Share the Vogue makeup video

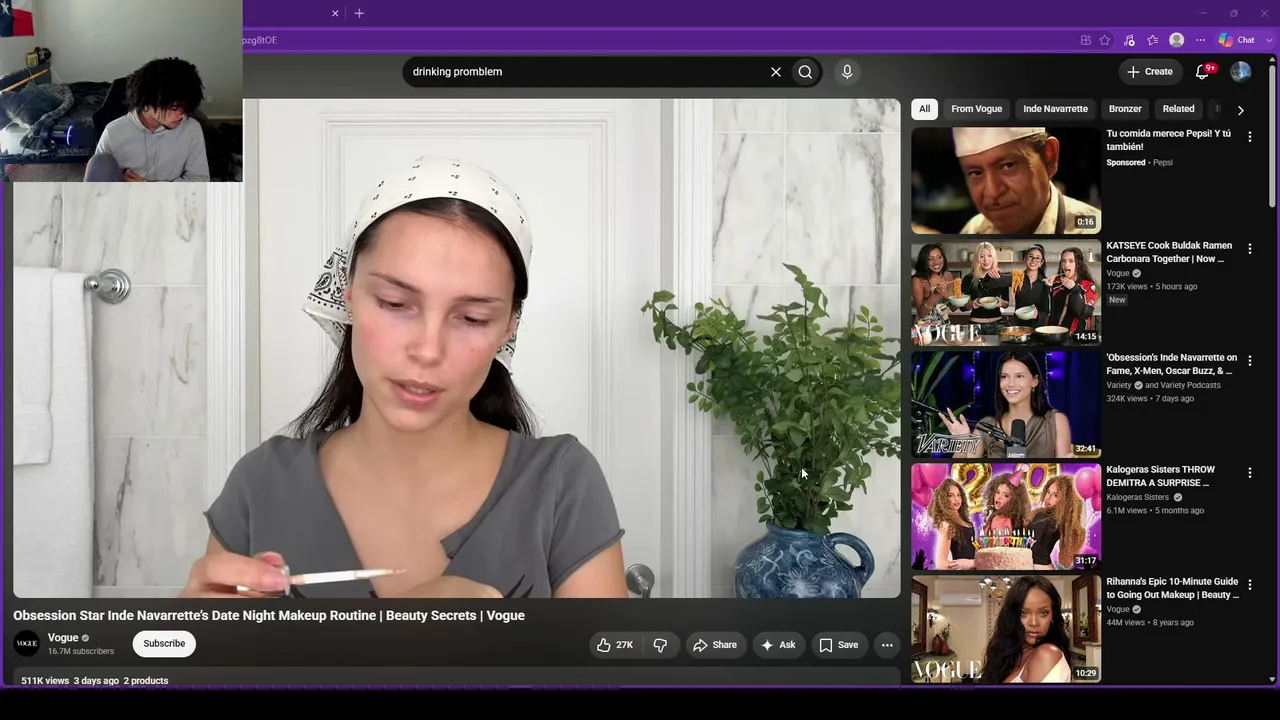coord(715,645)
